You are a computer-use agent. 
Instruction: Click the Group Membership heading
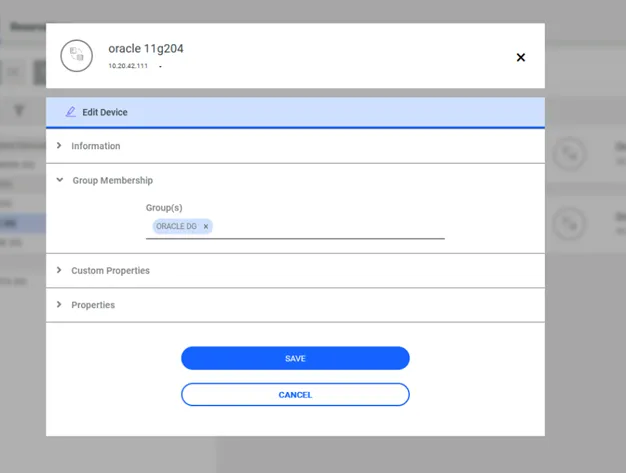tap(113, 180)
